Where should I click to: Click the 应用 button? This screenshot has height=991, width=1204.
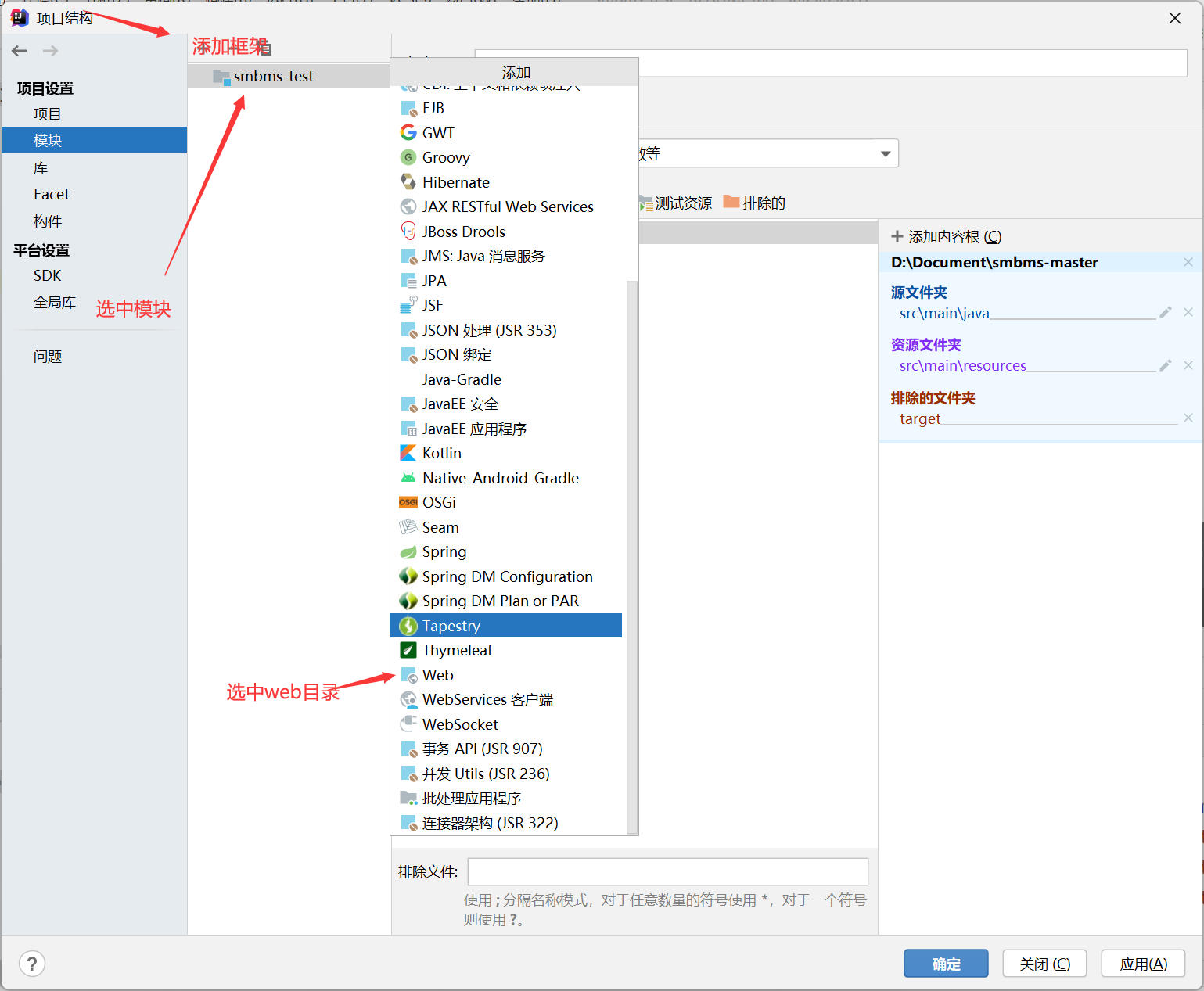pyautogui.click(x=1143, y=964)
